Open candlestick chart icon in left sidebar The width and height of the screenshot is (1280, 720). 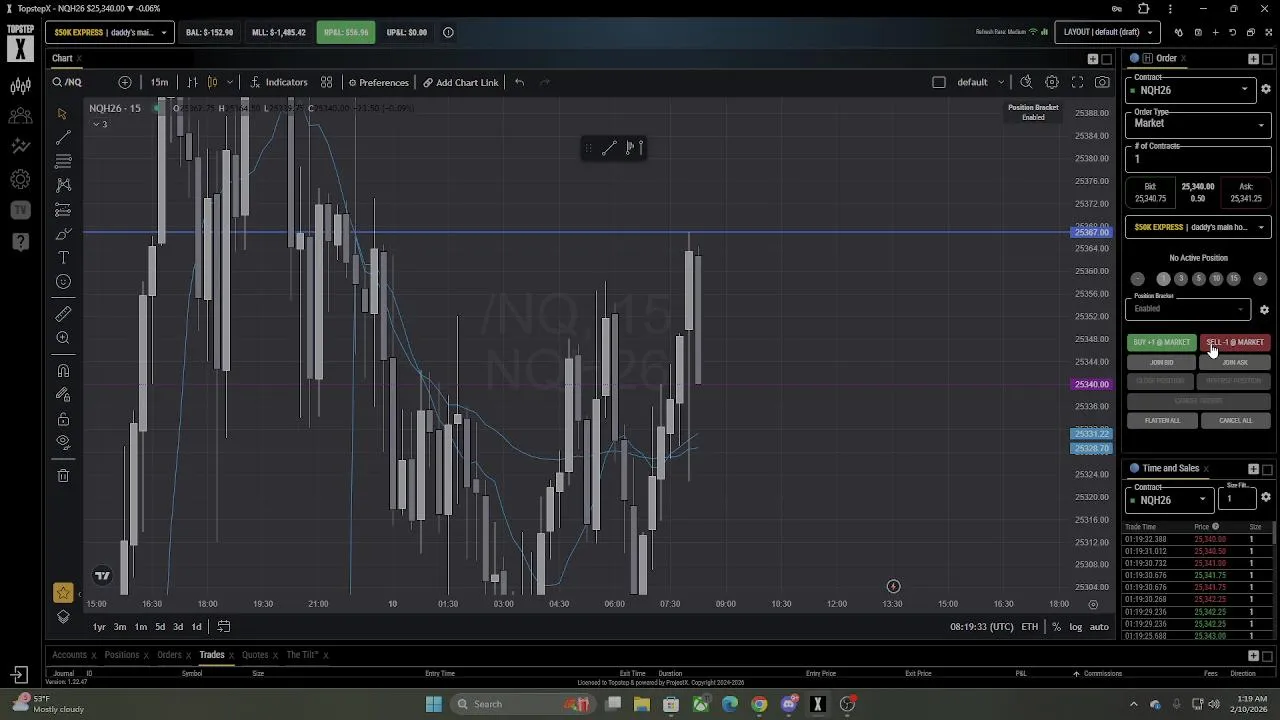pos(20,86)
